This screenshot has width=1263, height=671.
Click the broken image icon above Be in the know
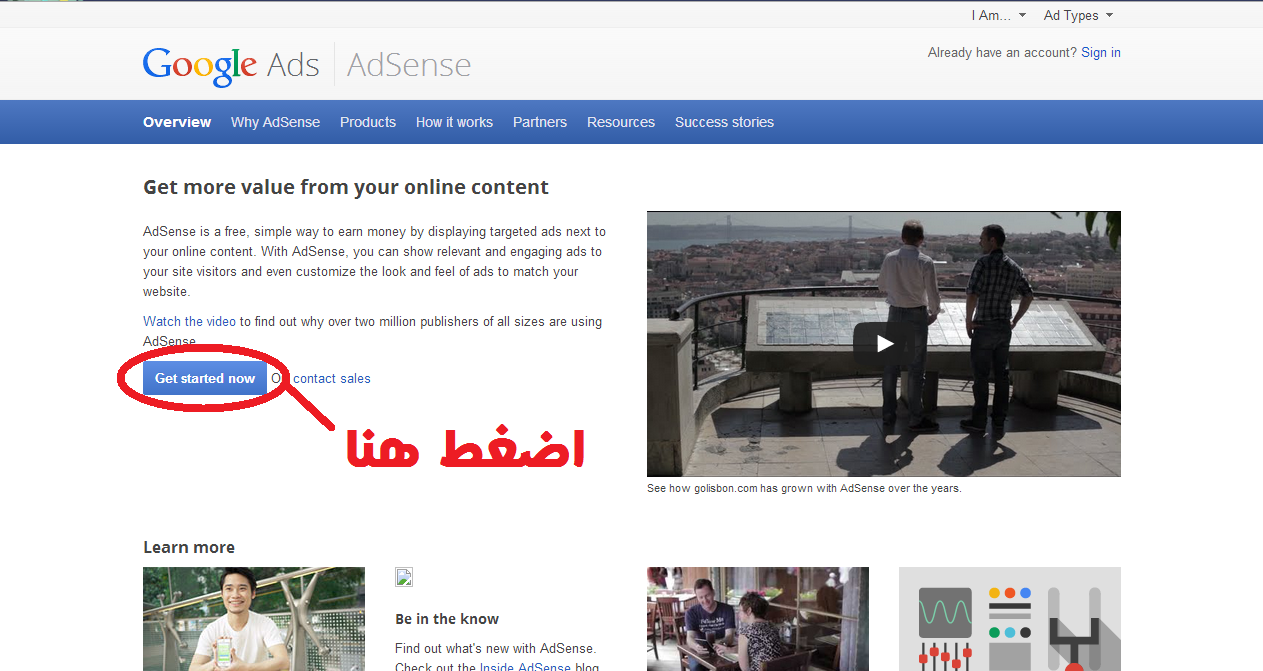pos(404,577)
